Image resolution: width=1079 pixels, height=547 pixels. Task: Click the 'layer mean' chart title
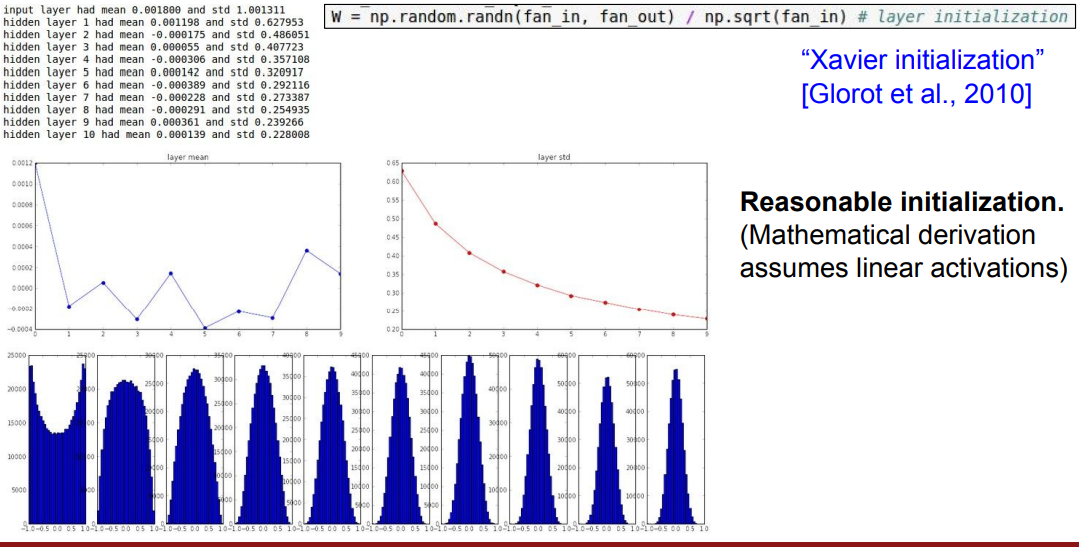(188, 157)
